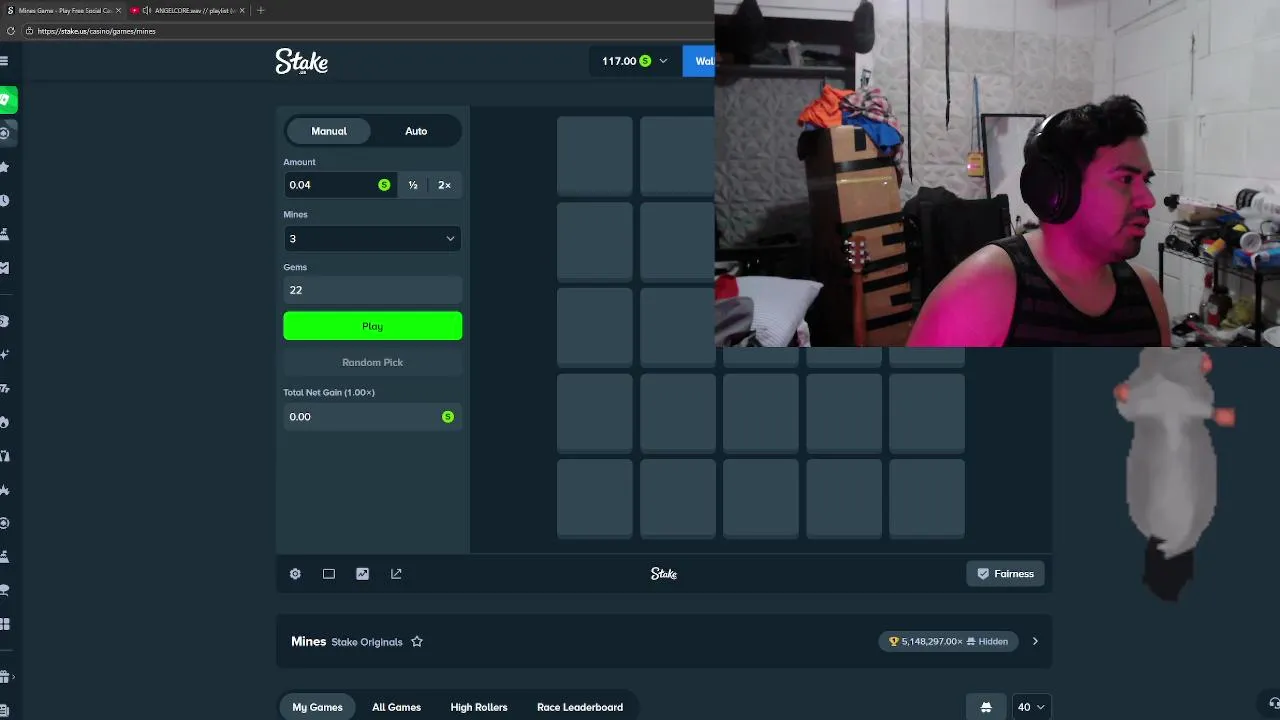Screen dimensions: 1280x720
Task: Click the green Play button
Action: [x=372, y=326]
